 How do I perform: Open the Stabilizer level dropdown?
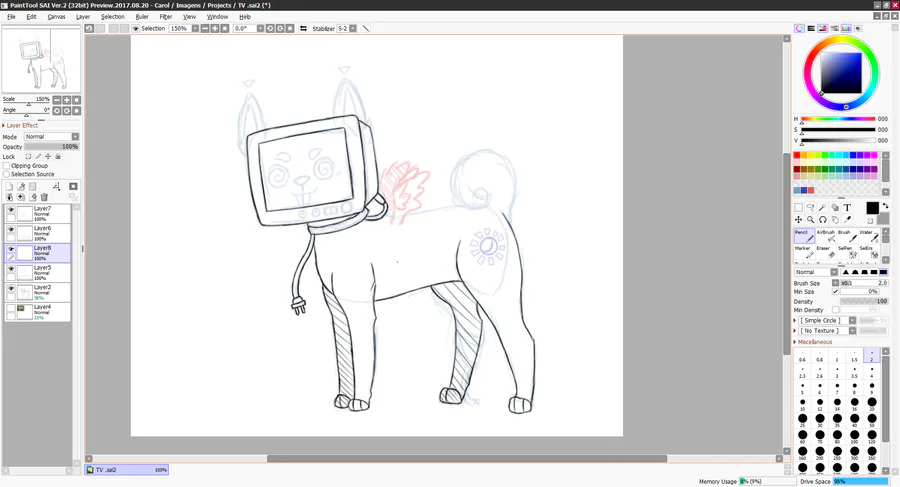(x=353, y=28)
